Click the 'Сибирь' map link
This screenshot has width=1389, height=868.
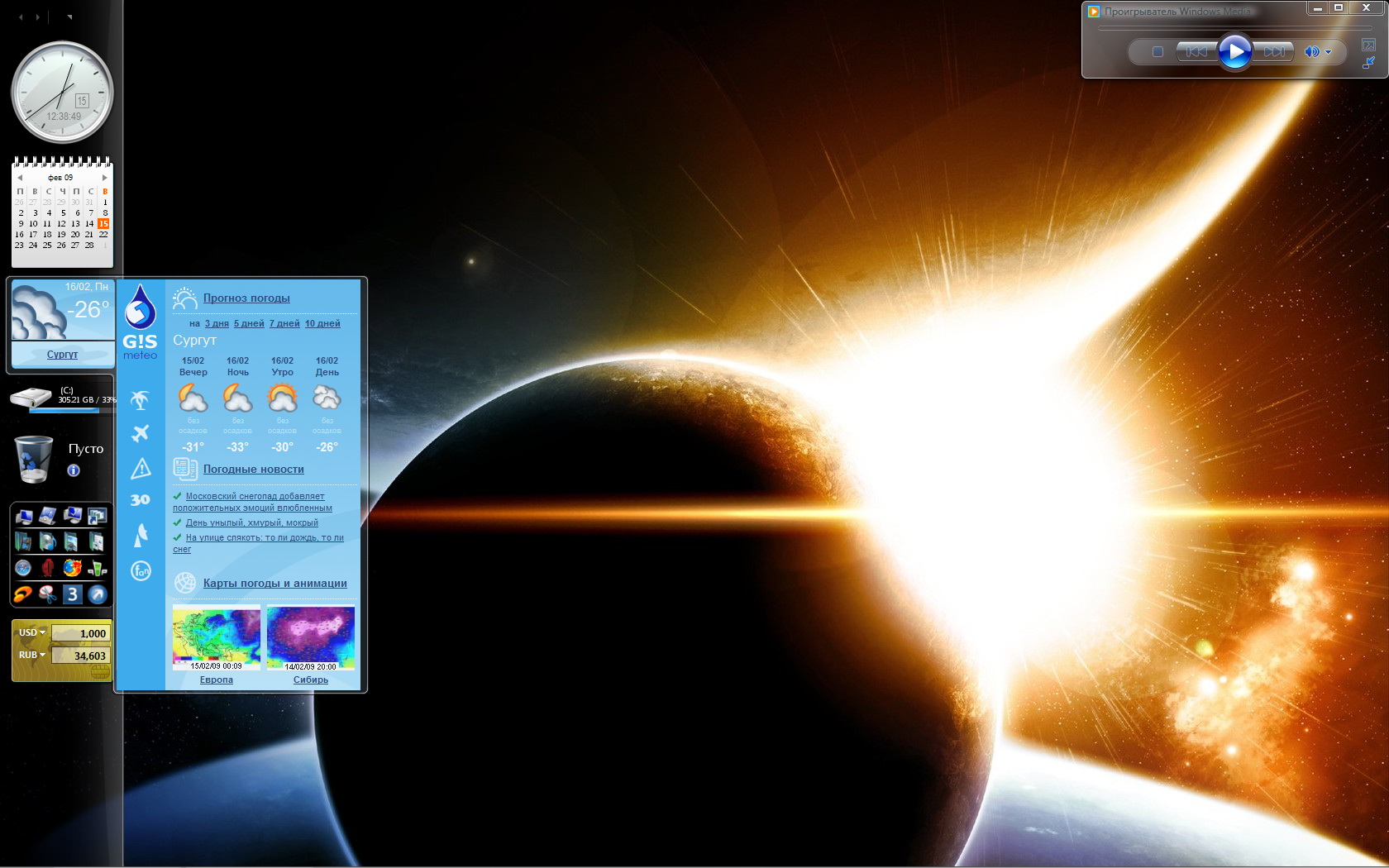pyautogui.click(x=311, y=680)
